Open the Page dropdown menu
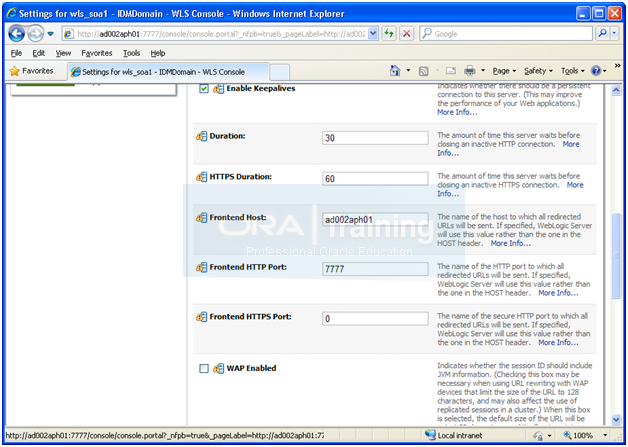Viewport: 628px width, 447px height. coord(504,71)
